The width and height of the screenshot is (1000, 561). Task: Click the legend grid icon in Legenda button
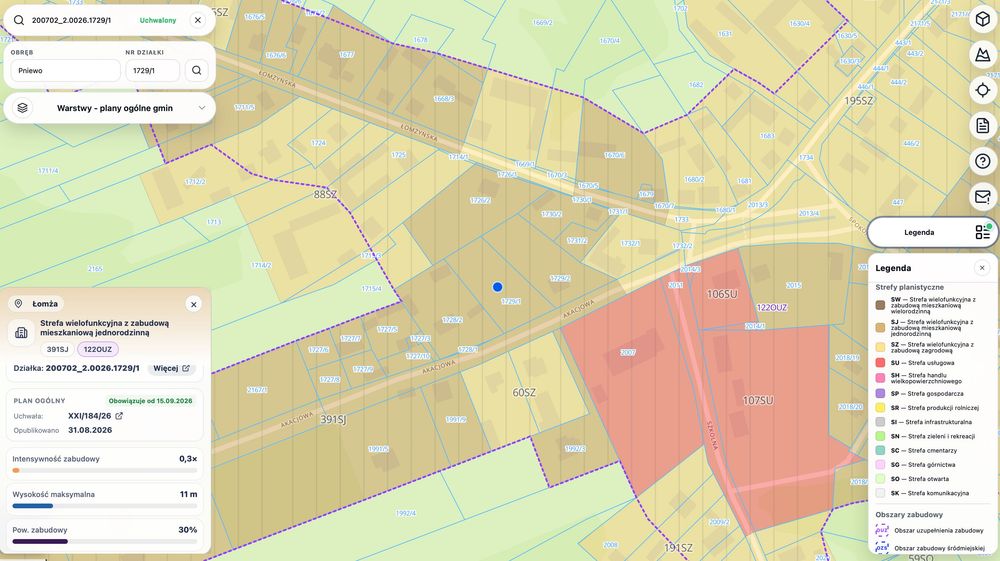pyautogui.click(x=983, y=232)
